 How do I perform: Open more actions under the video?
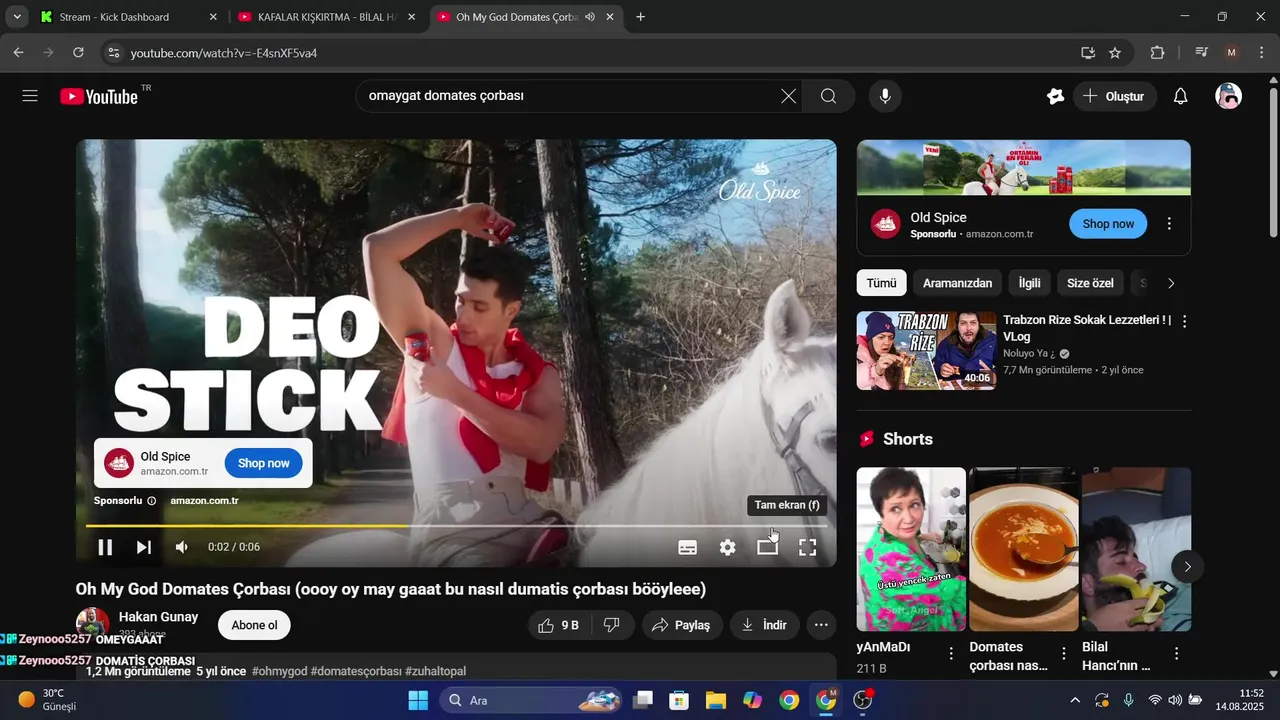pos(821,625)
